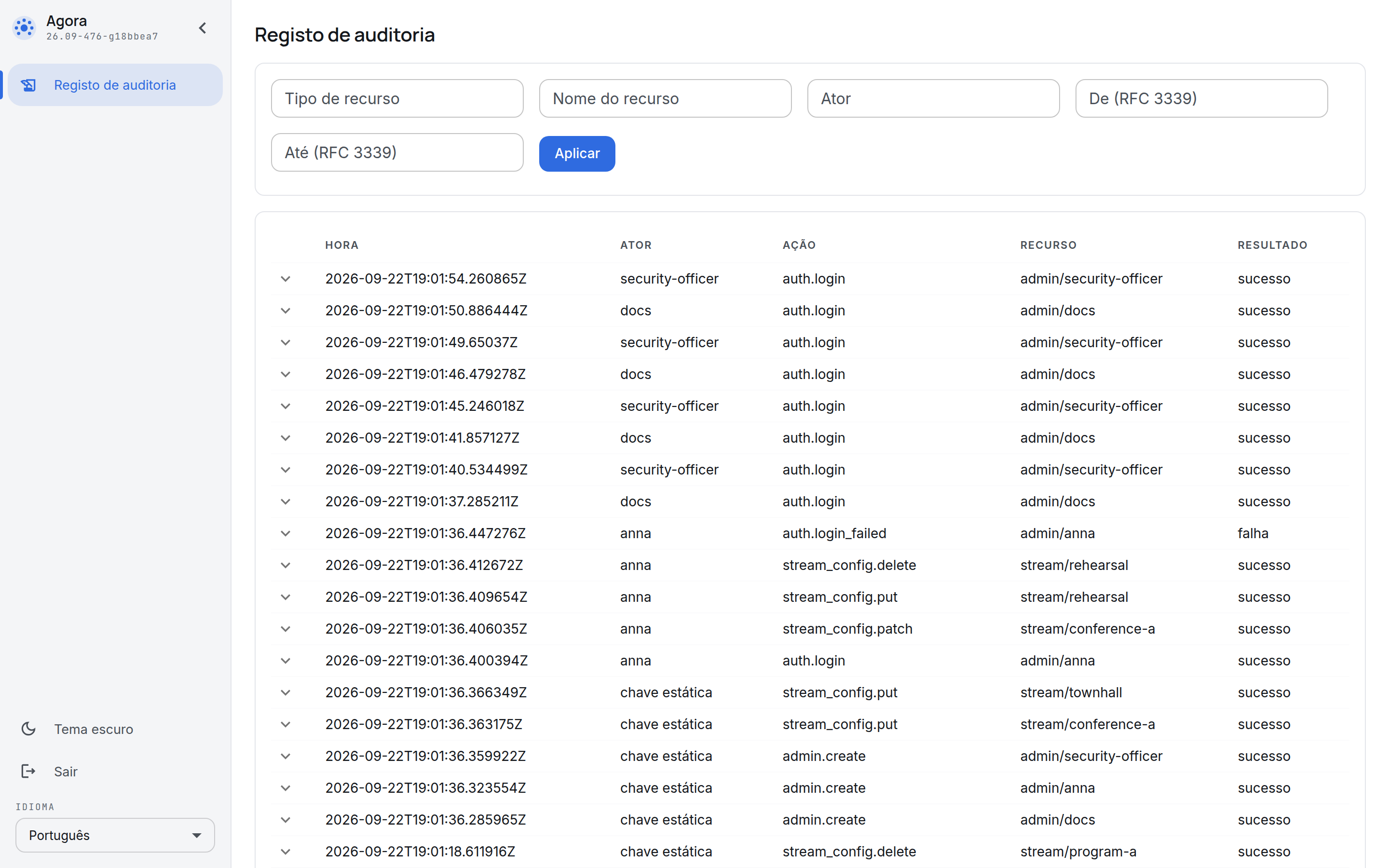Expand the 19:01:45.246018Z row

(x=285, y=407)
